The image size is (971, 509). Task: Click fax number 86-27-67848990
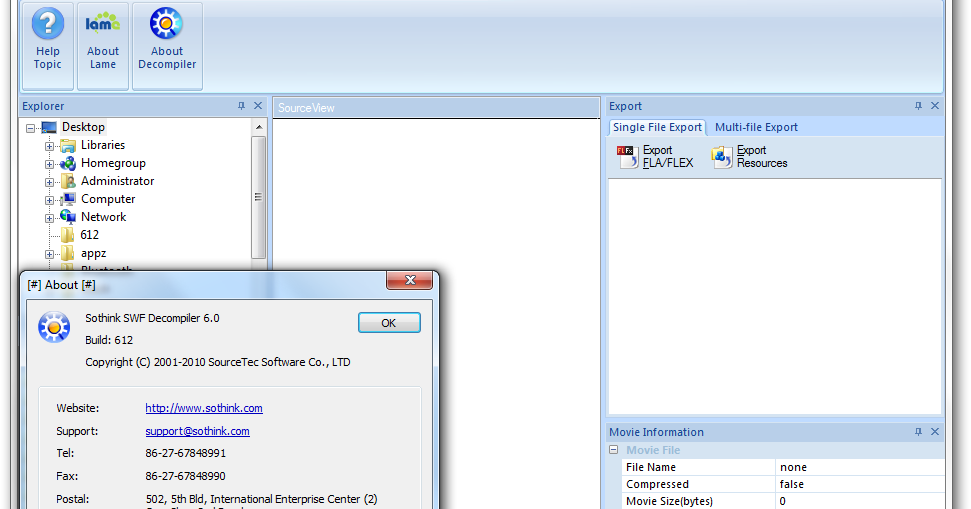pos(186,476)
